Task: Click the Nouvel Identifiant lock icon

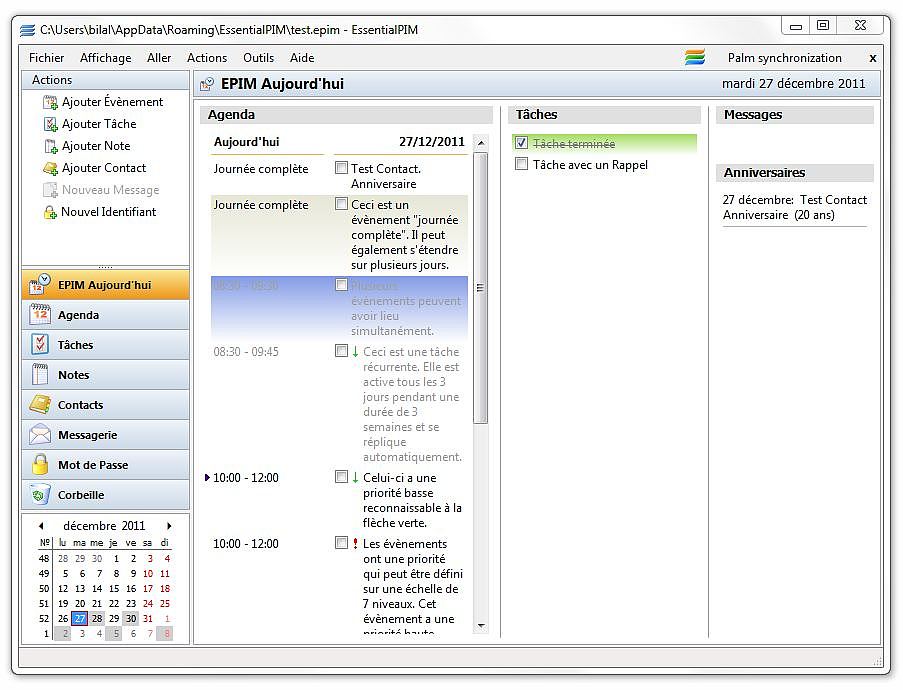Action: click(x=50, y=213)
